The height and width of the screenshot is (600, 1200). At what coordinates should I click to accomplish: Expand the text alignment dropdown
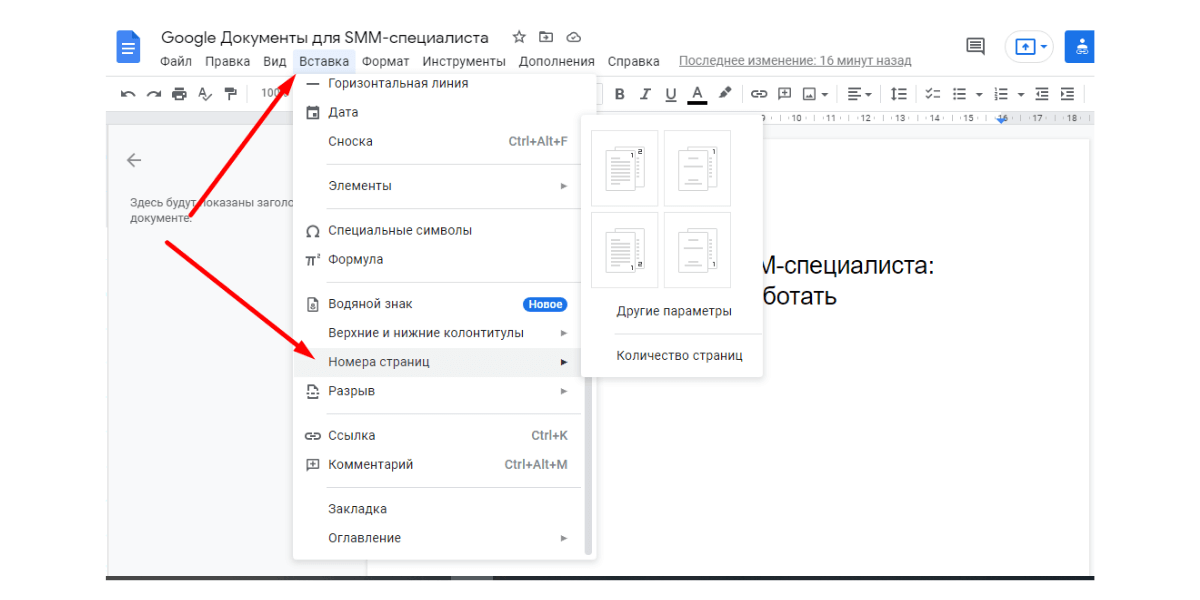click(859, 94)
